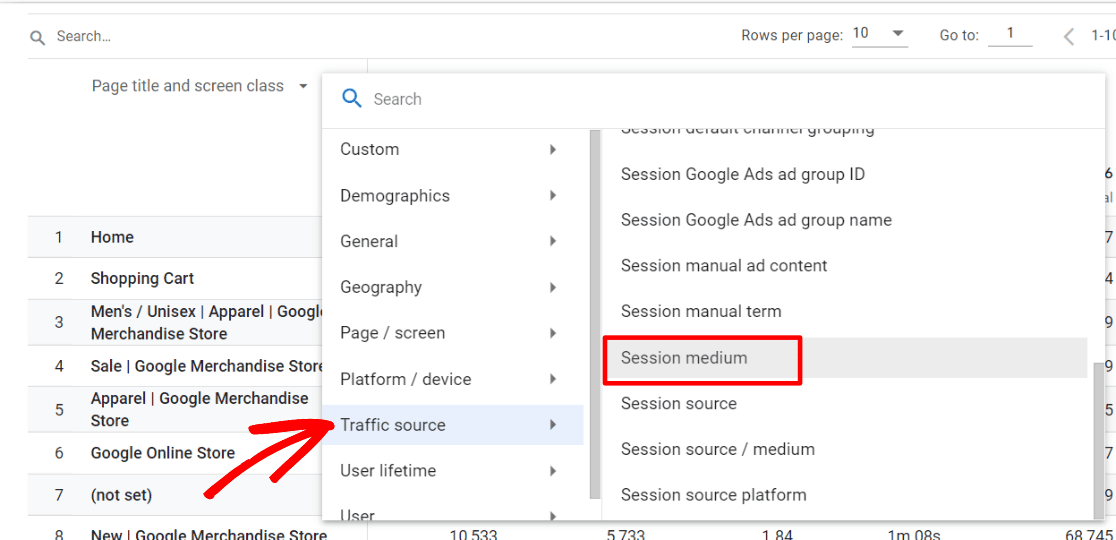The height and width of the screenshot is (540, 1116).
Task: Select Session Google Ads ad group ID
Action: [743, 175]
